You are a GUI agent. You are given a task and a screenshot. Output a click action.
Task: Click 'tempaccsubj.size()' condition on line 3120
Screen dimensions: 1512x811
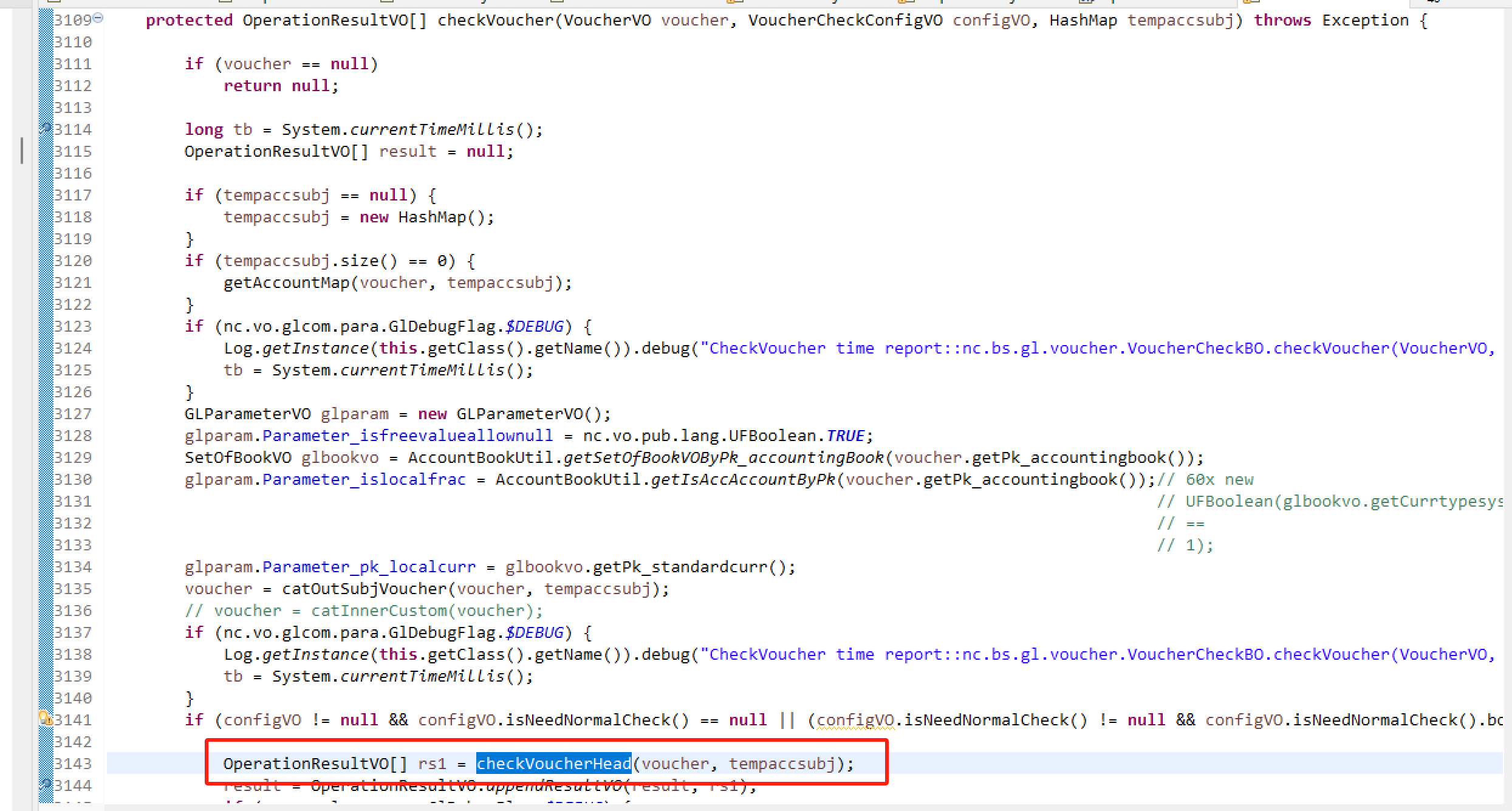point(310,261)
